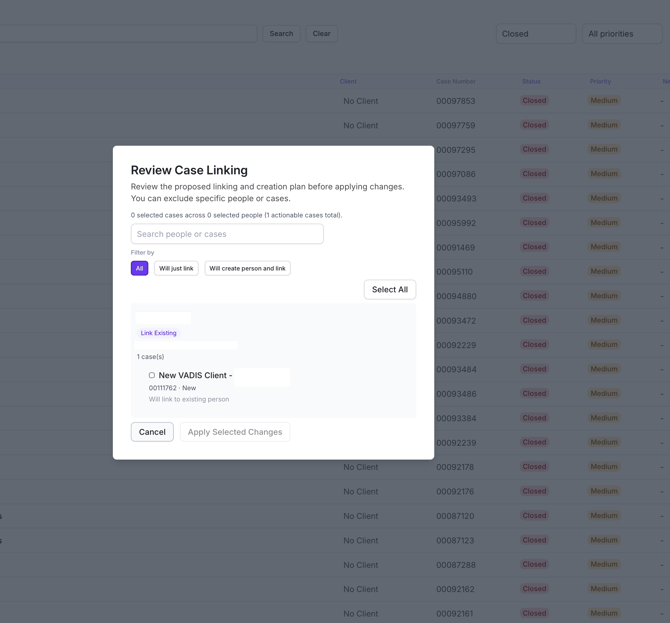Viewport: 670px width, 623px height.
Task: Click case number 00093384
Action: (x=456, y=418)
